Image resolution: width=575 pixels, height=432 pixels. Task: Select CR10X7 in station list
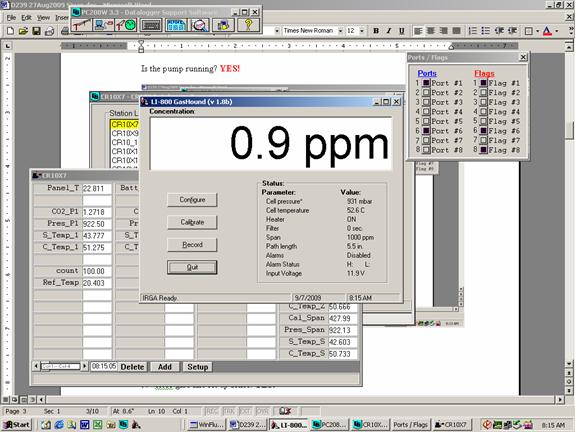(125, 124)
